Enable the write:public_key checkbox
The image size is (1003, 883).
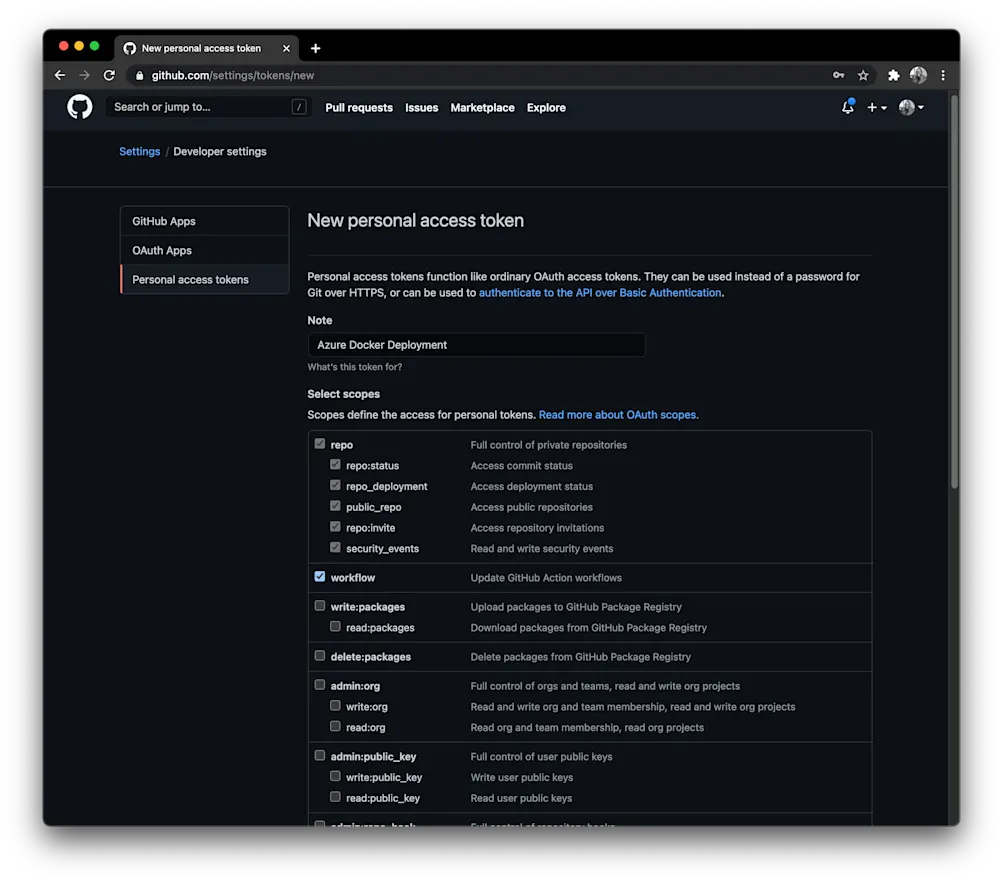[x=335, y=776]
